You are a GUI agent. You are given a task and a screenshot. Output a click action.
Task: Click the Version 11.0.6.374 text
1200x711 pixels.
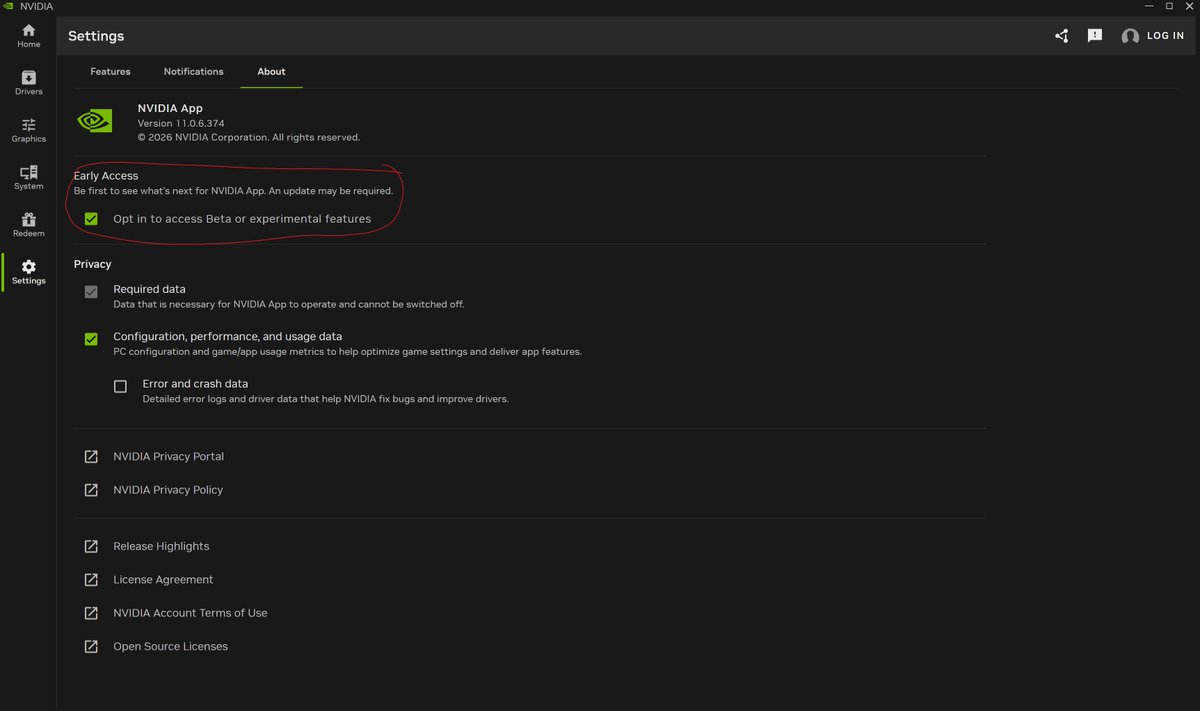(x=179, y=123)
